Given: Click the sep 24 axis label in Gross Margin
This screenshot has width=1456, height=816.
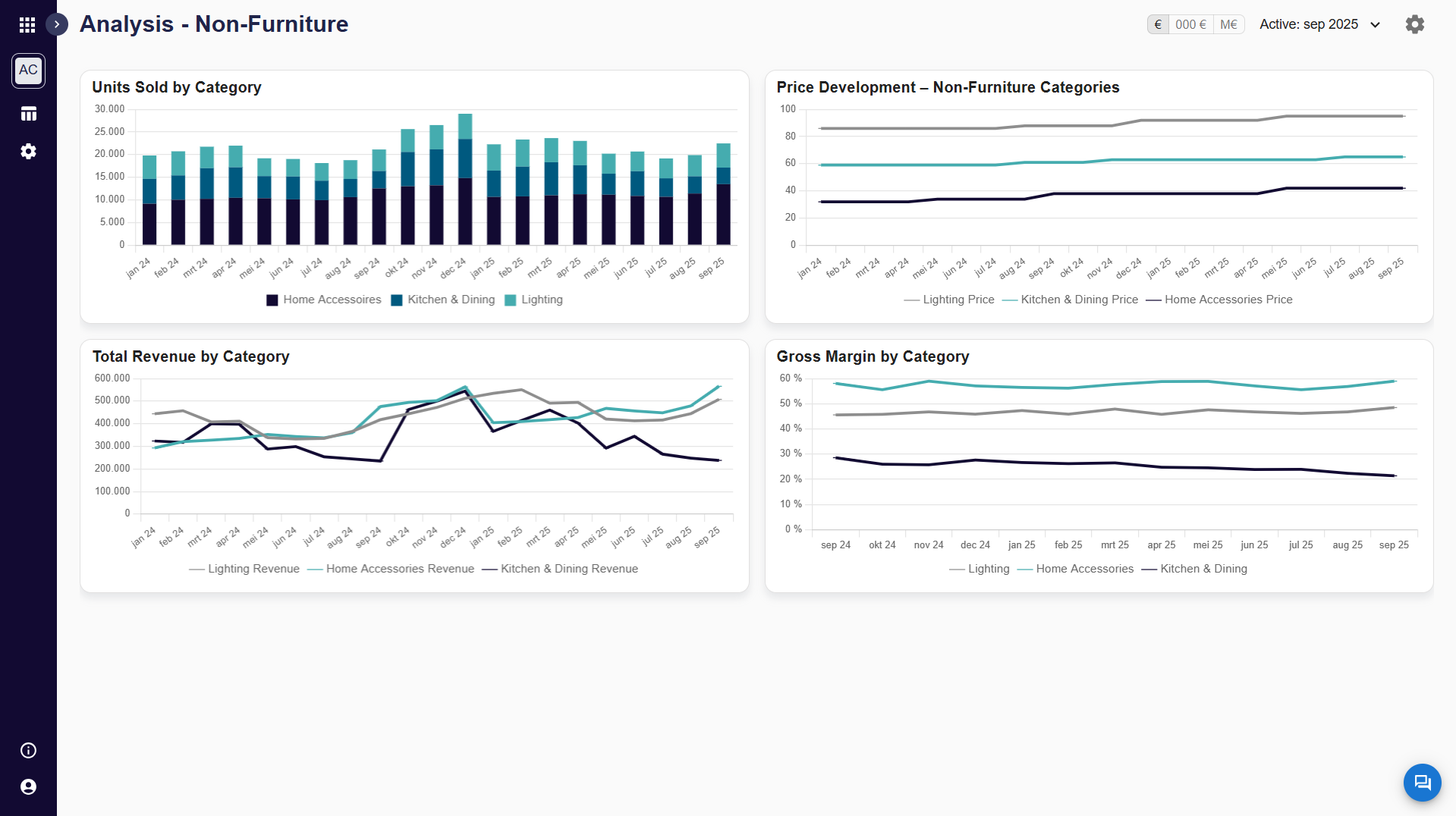Looking at the screenshot, I should (835, 545).
